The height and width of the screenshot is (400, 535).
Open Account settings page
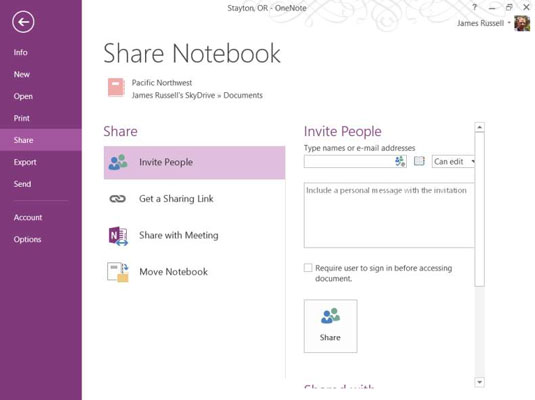[28, 217]
